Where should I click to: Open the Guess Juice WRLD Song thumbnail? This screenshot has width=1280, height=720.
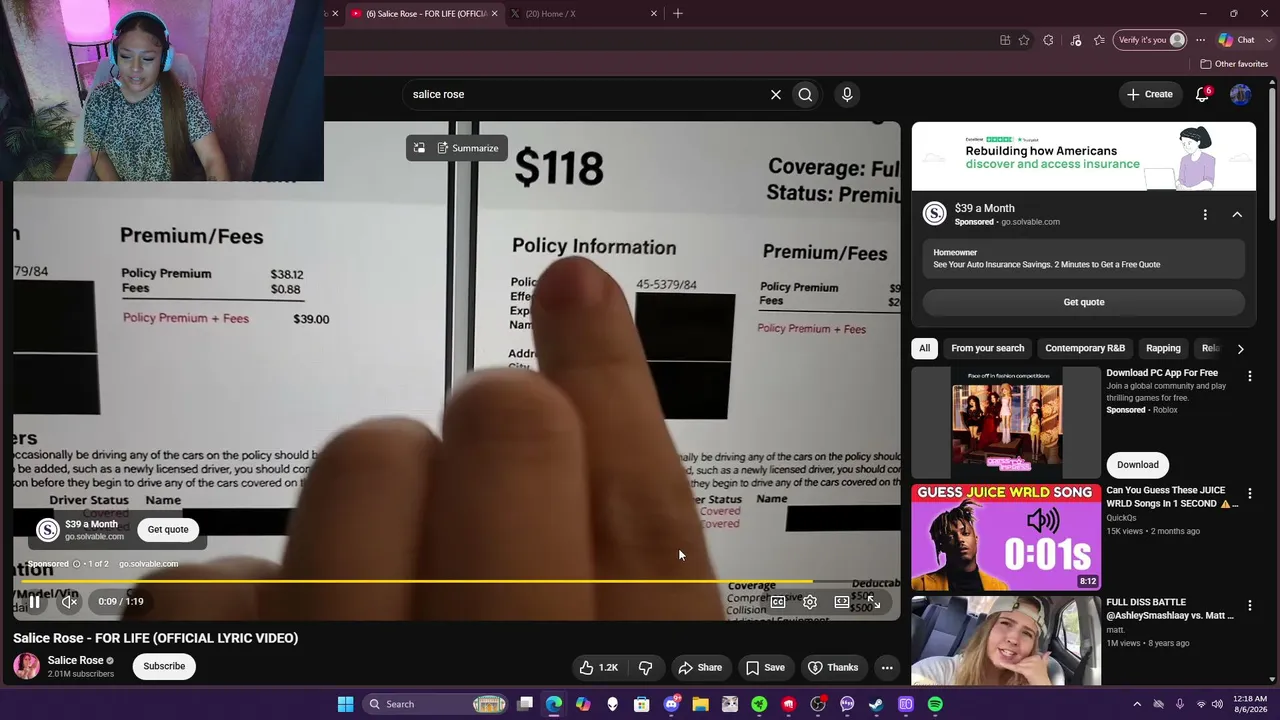(1006, 537)
